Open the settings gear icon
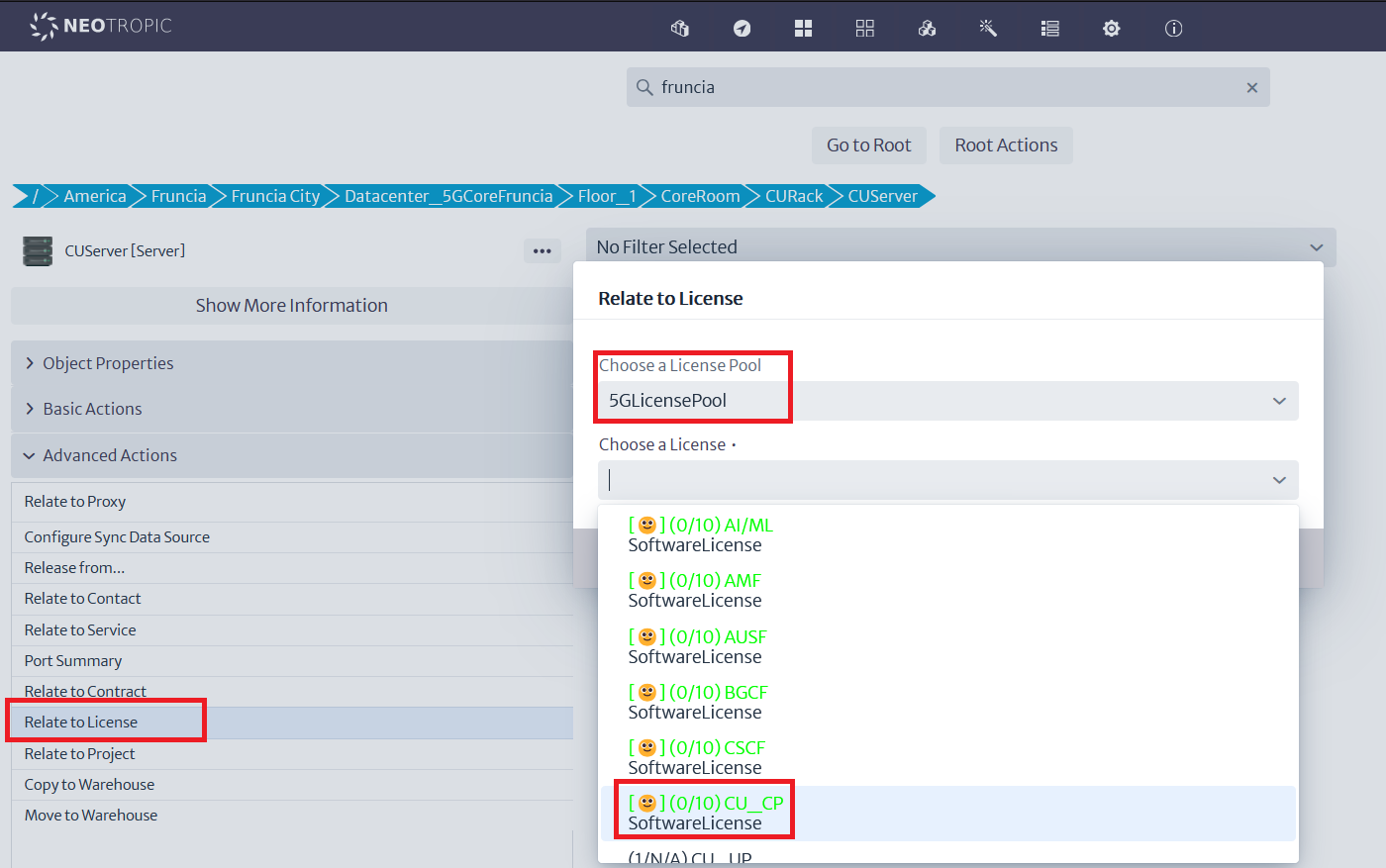 coord(1112,29)
